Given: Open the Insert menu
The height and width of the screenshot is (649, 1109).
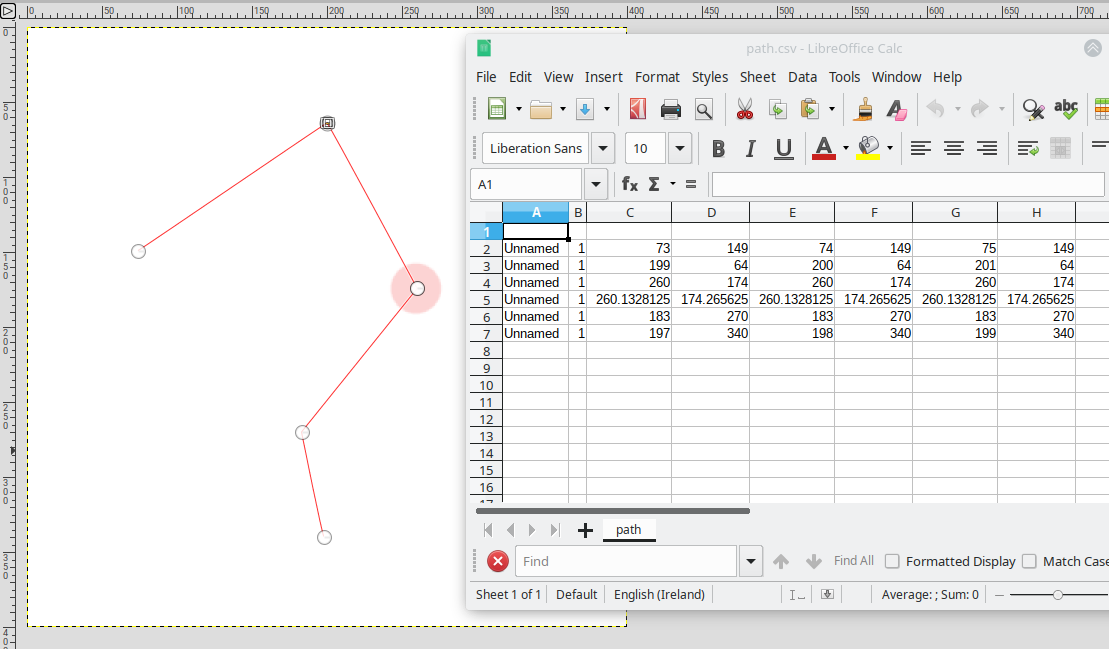Looking at the screenshot, I should coord(603,77).
